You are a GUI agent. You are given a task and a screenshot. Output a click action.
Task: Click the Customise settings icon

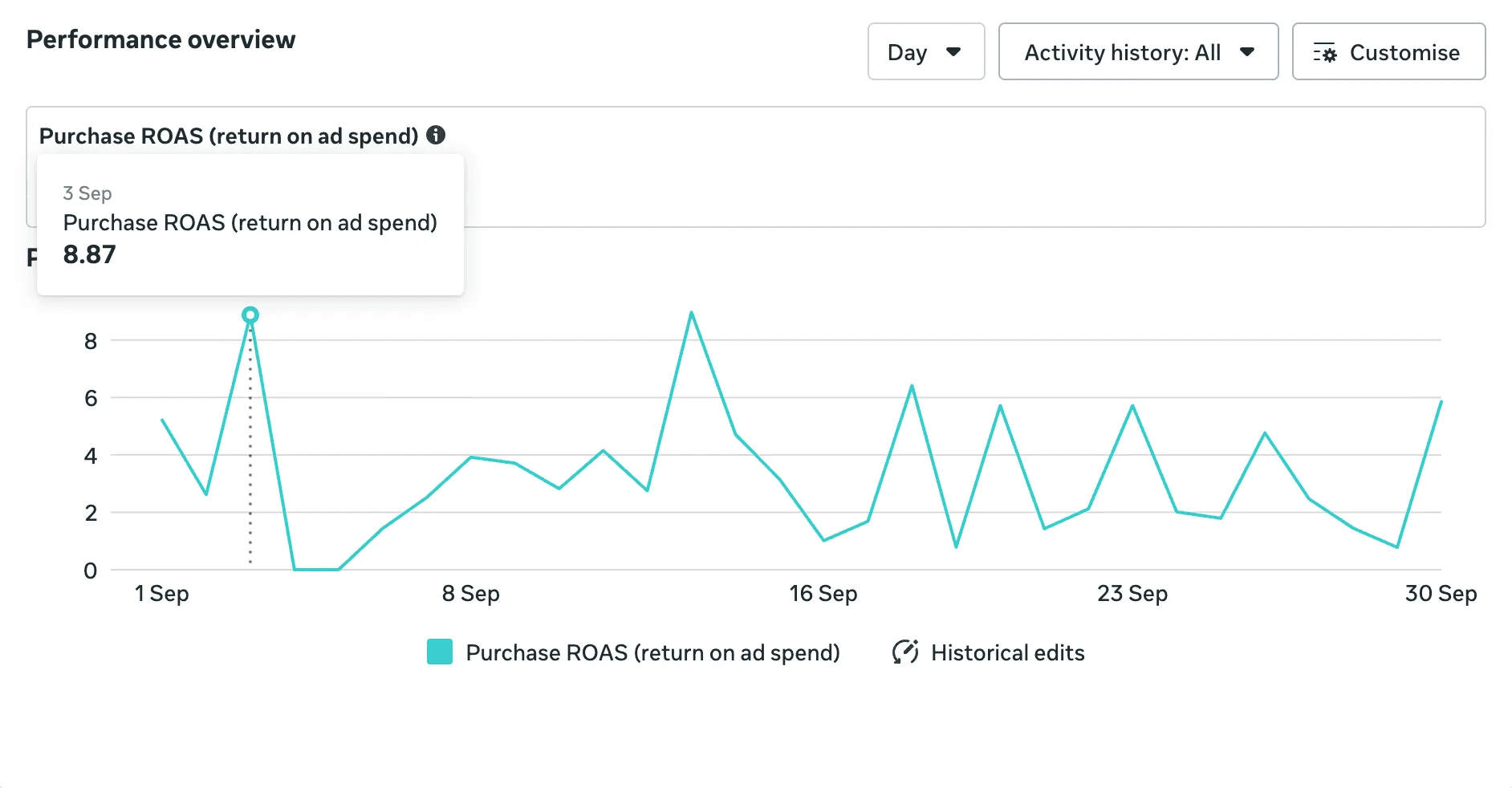click(1324, 53)
